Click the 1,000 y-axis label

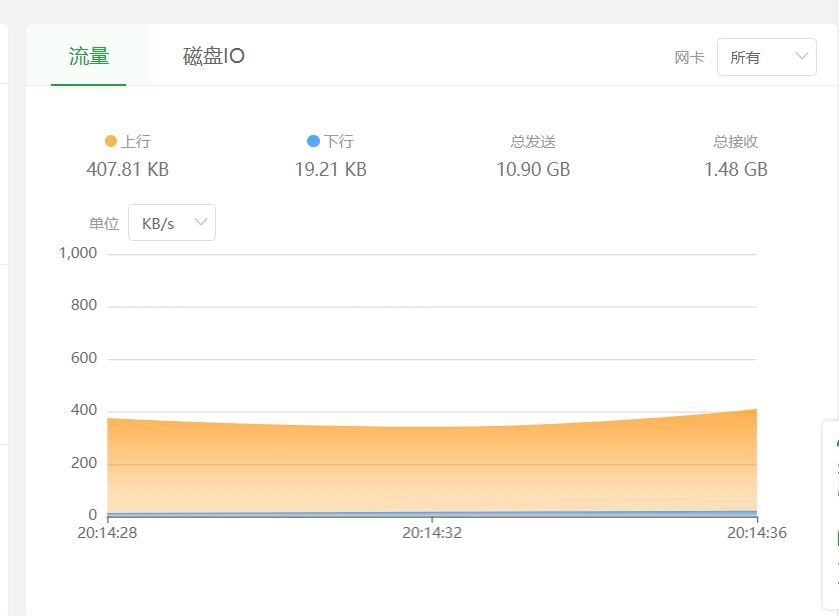click(x=78, y=253)
